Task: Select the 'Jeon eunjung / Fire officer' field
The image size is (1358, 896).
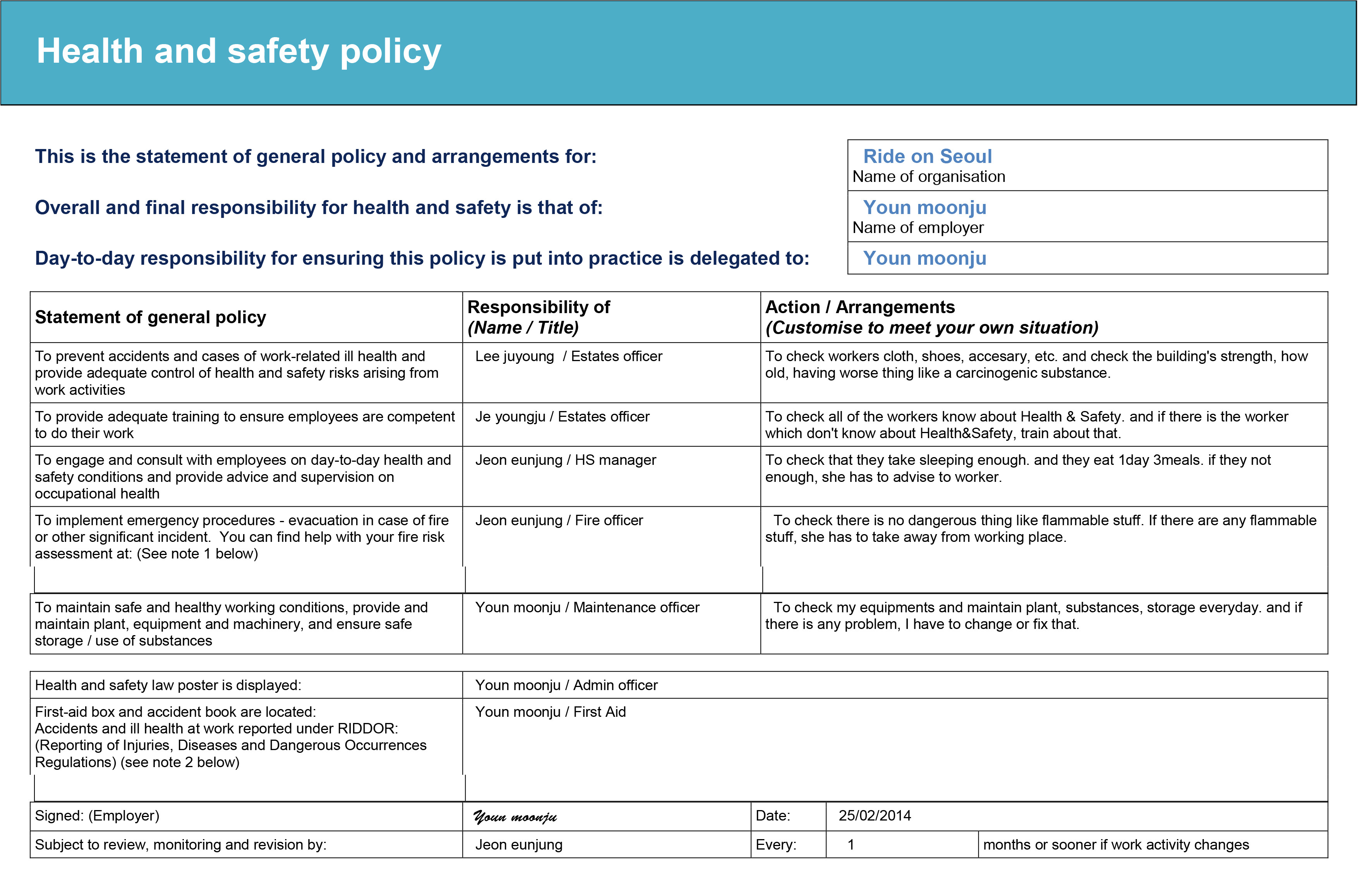Action: pos(559,521)
